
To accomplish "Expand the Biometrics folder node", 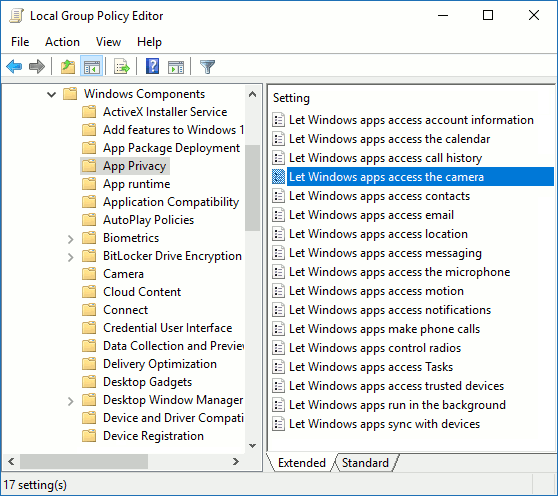I will pyautogui.click(x=70, y=239).
